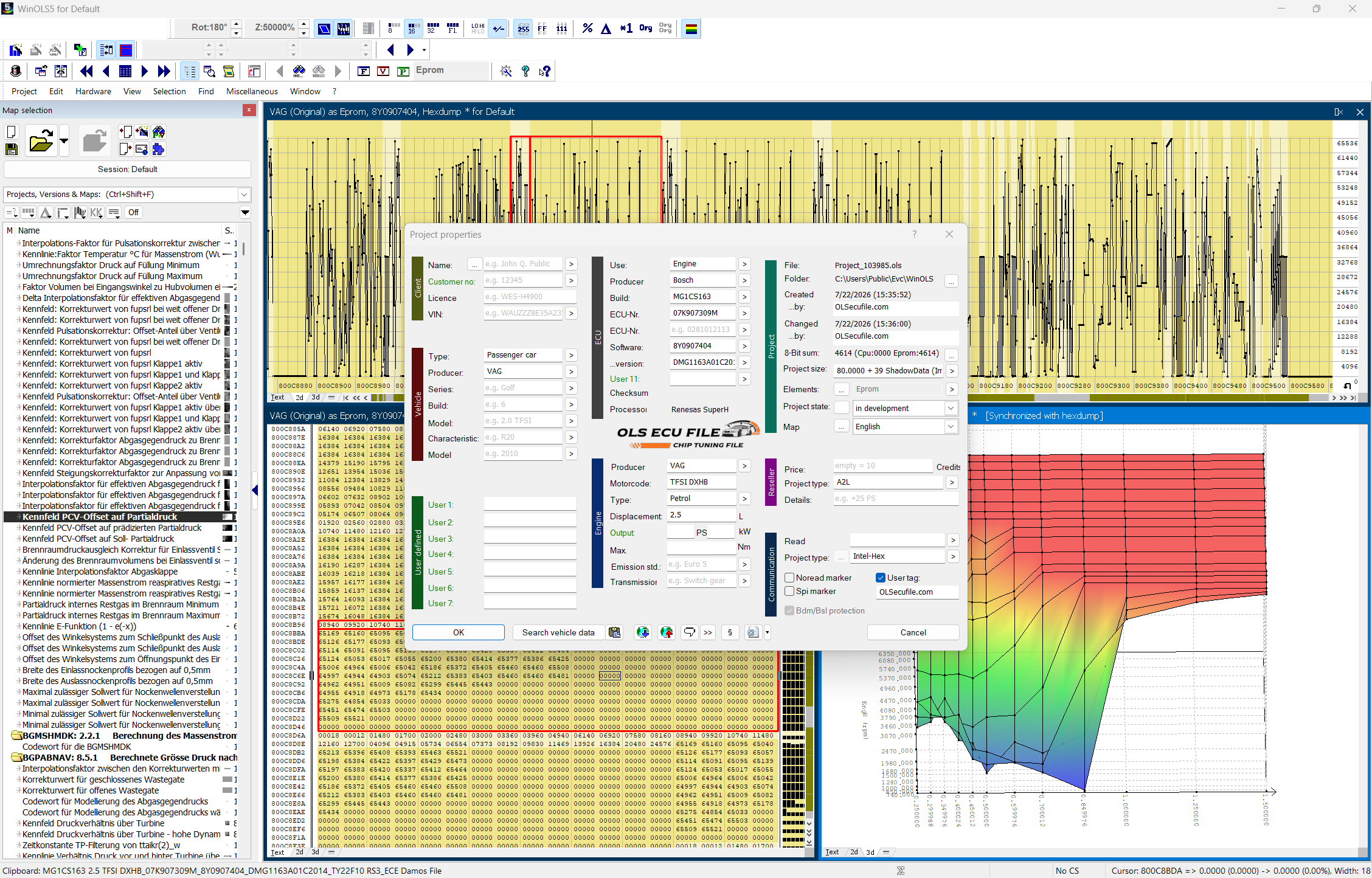Viewport: 1372px width, 878px height.
Task: Click the globe download icon in dialog
Action: 643,632
